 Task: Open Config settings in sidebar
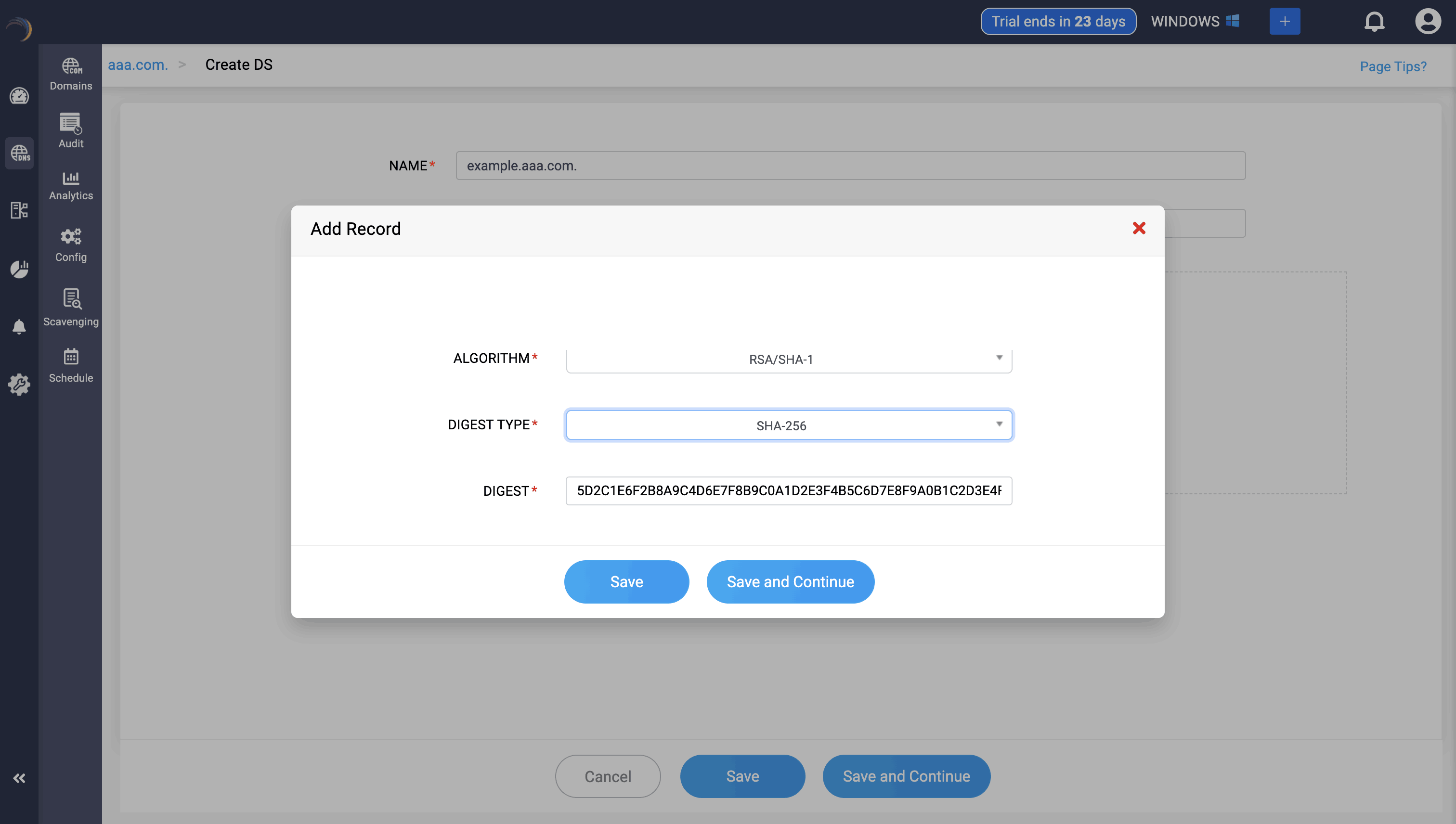71,245
